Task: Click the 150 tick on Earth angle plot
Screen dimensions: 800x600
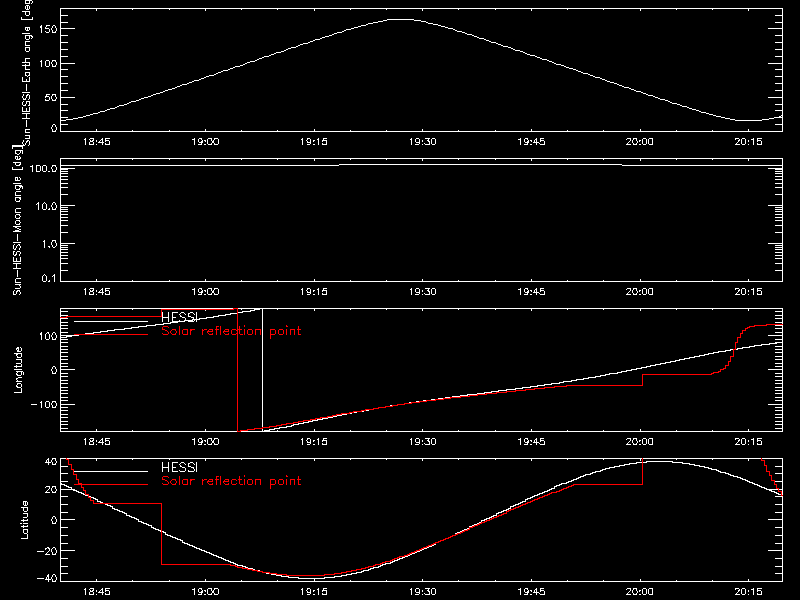Action: pyautogui.click(x=48, y=29)
